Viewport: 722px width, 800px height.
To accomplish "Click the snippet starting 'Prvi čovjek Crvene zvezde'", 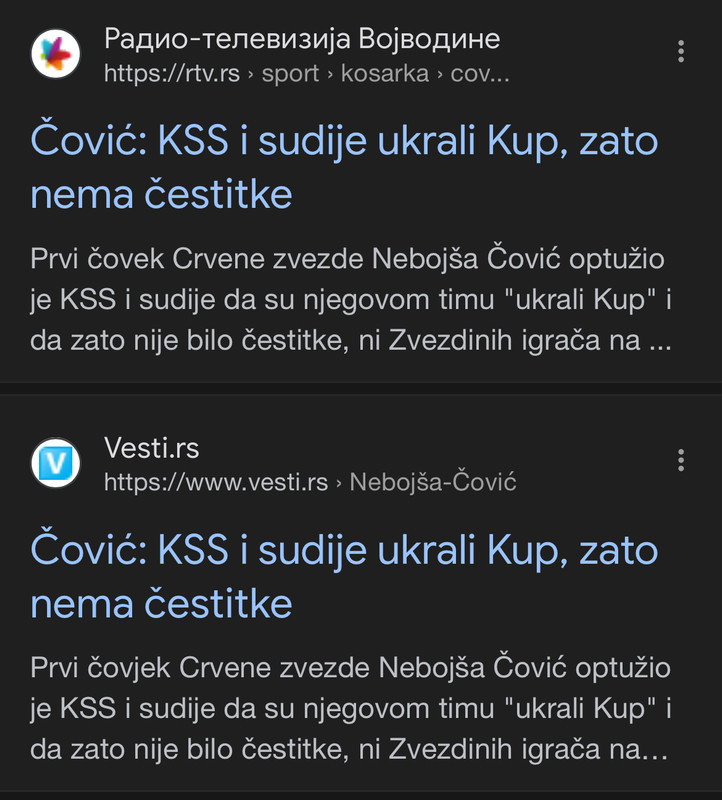I will tap(351, 709).
